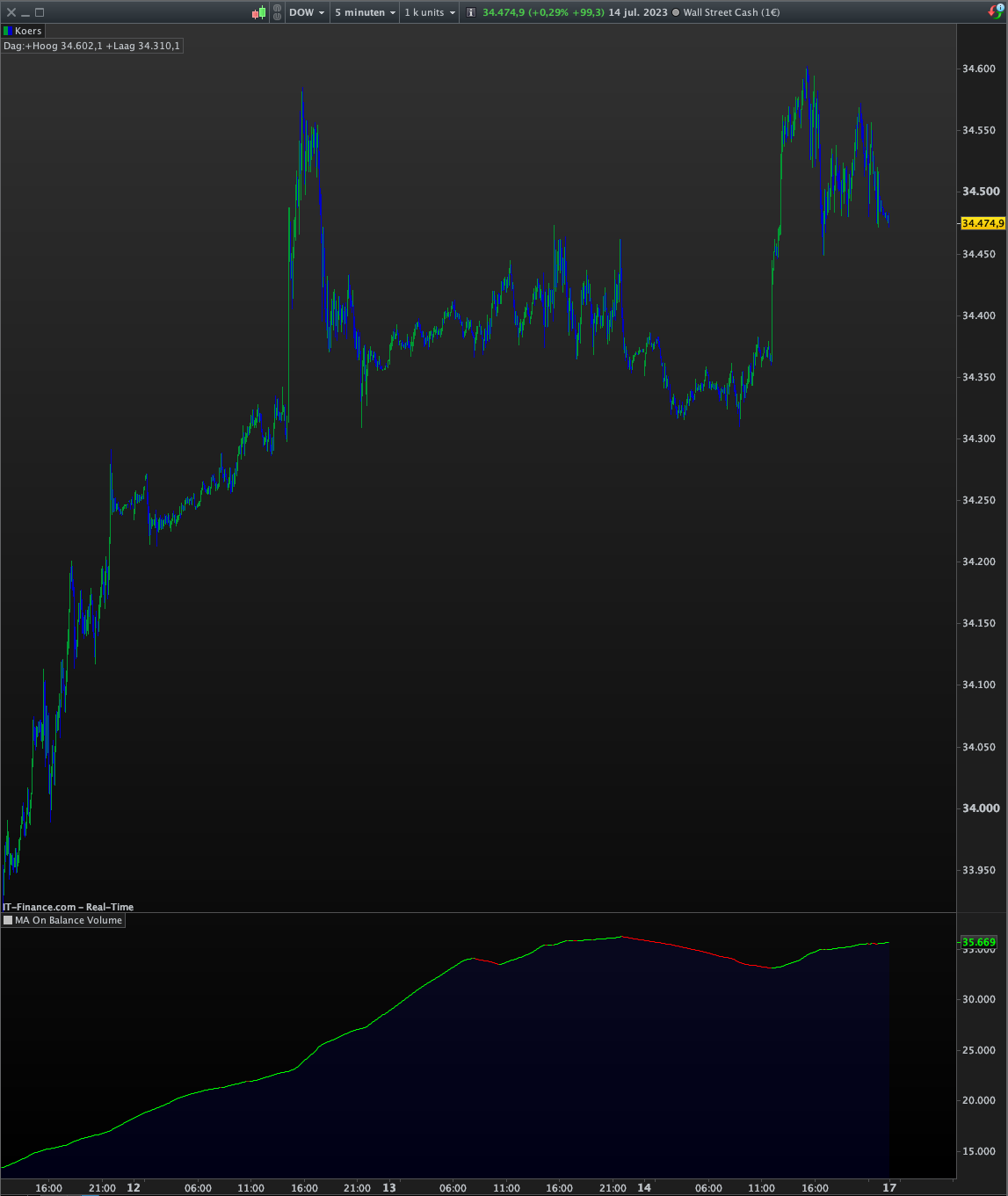Click the trading arrows icon in top-right corner

pyautogui.click(x=996, y=12)
